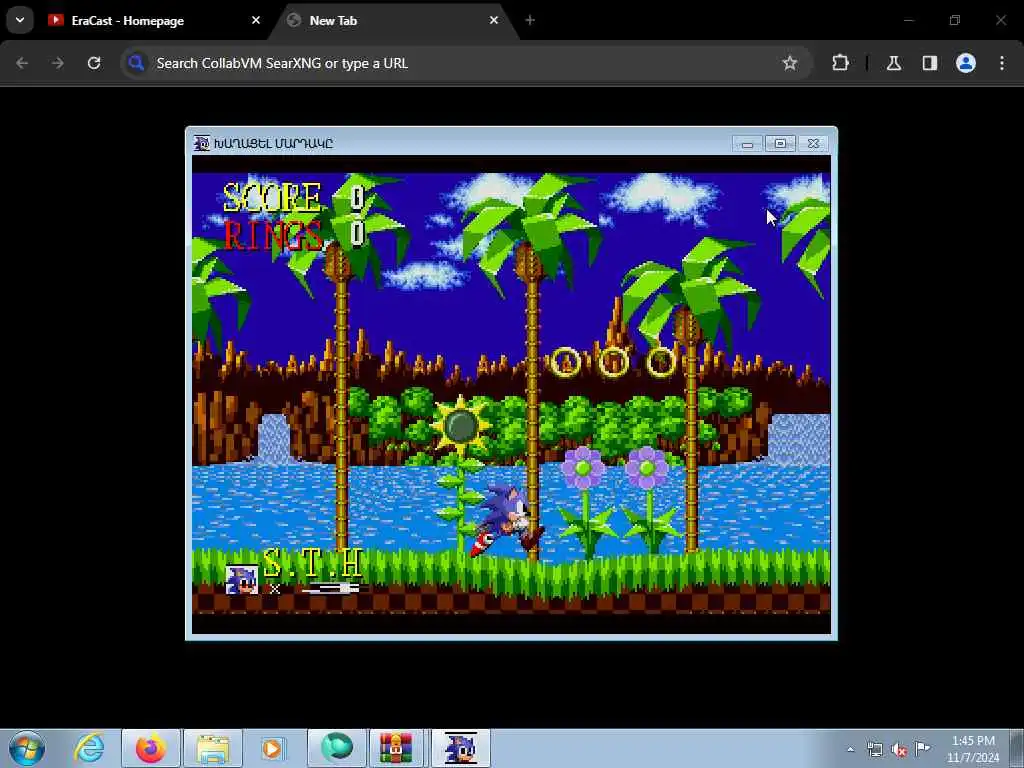The image size is (1024, 768).
Task: Open a new browser tab with plus button
Action: point(530,20)
